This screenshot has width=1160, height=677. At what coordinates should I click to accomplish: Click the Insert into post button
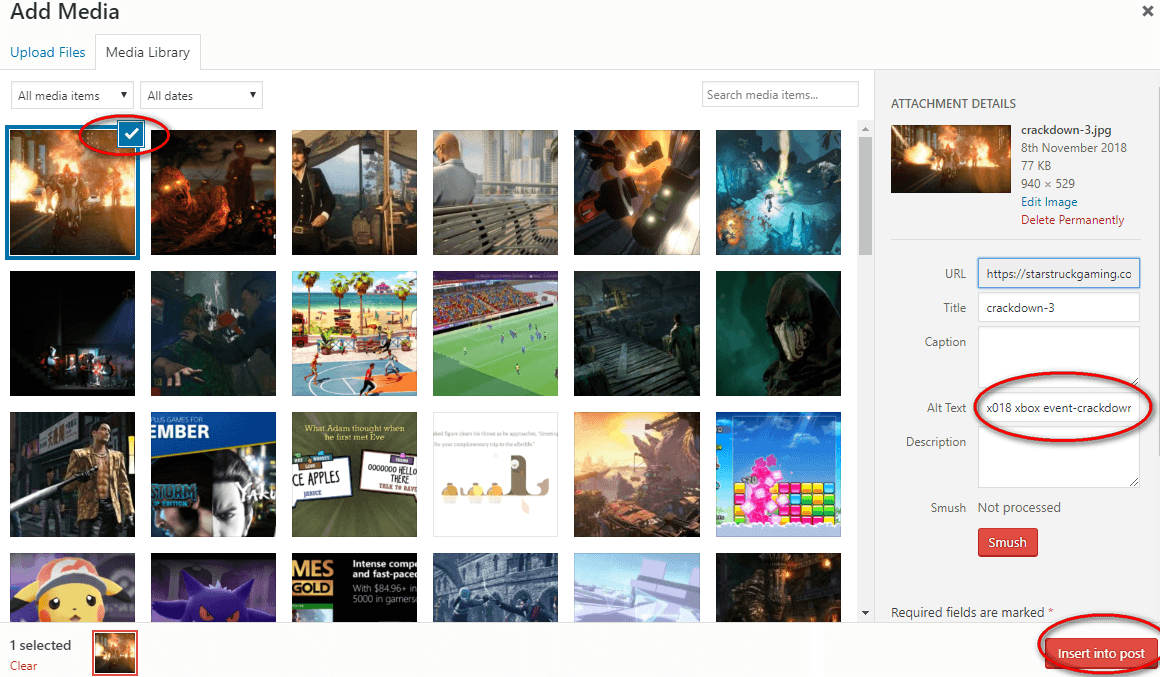1101,653
